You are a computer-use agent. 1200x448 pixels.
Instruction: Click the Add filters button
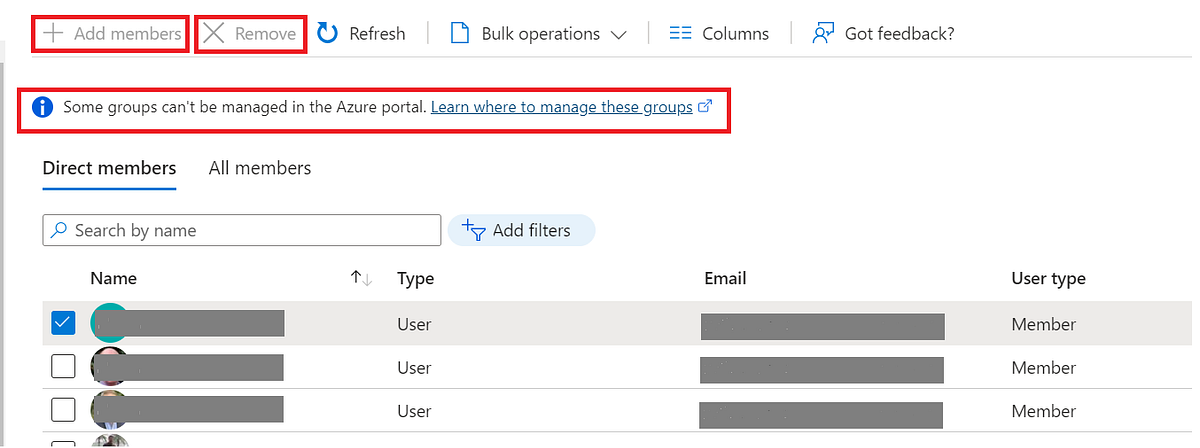(x=521, y=231)
